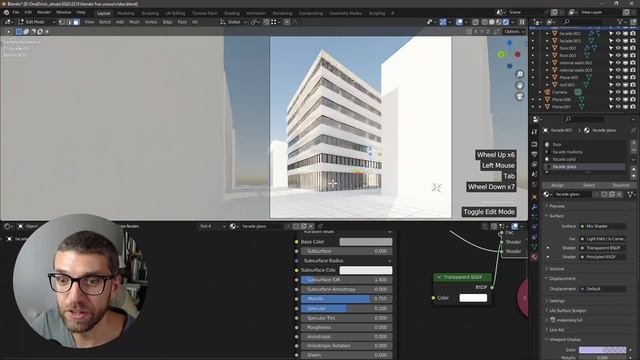Collapse Transparent BSDF node chevron
Image resolution: width=640 pixels, height=360 pixels.
pyautogui.click(x=439, y=277)
